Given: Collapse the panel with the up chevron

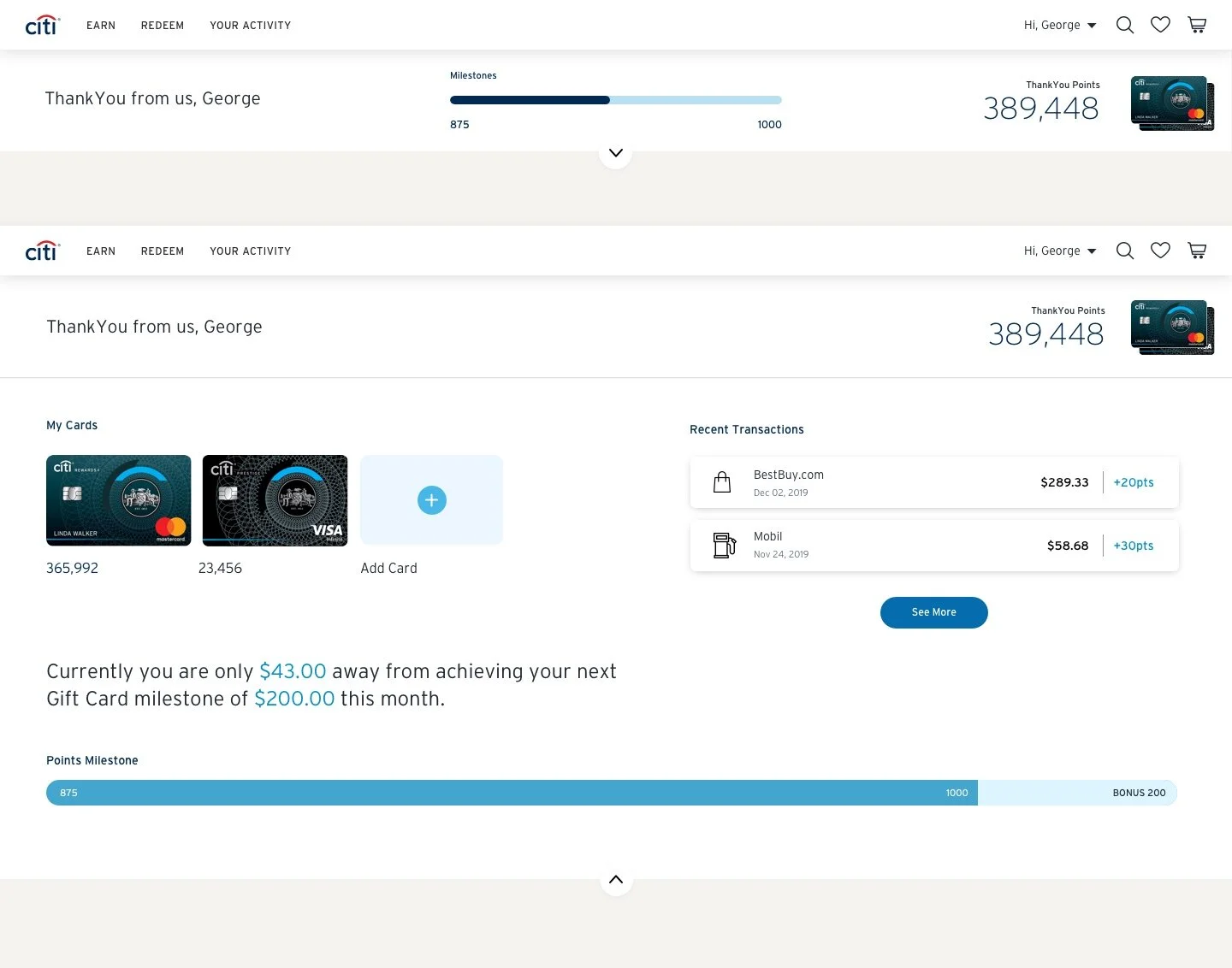Looking at the screenshot, I should point(616,879).
